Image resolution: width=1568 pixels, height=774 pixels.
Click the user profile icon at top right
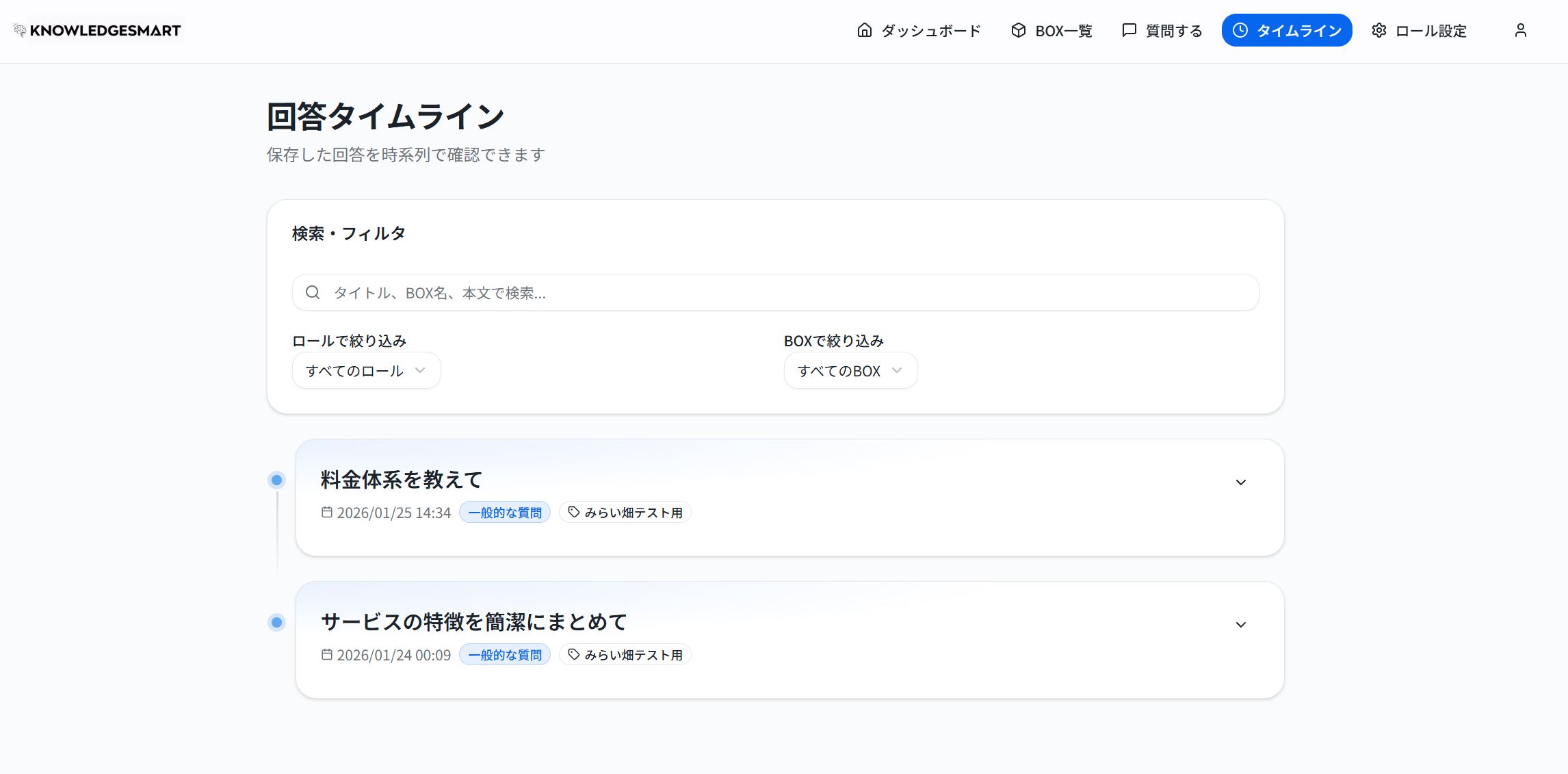tap(1520, 30)
